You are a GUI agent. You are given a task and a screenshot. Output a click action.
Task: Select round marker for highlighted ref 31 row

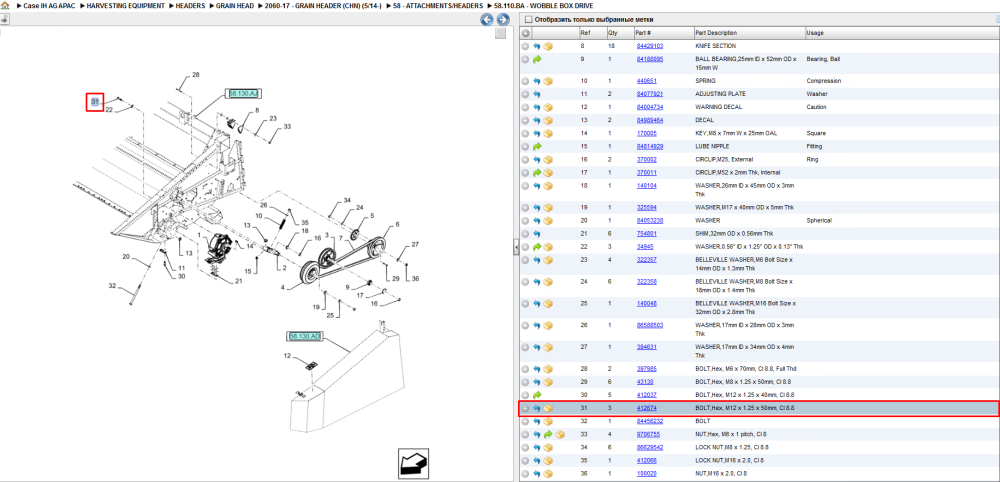pyautogui.click(x=526, y=409)
